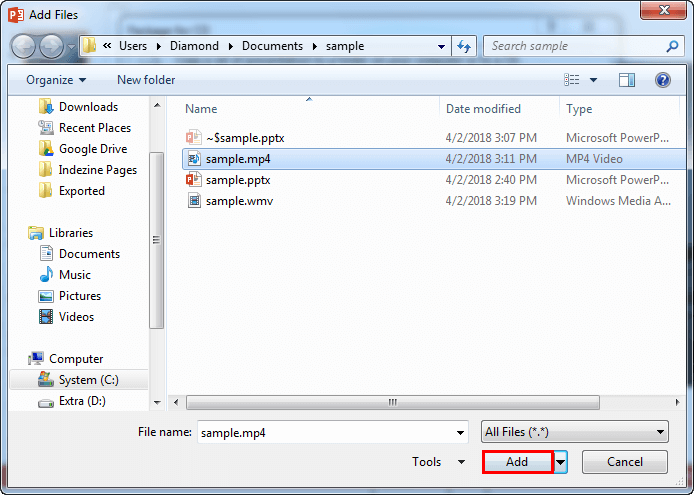Click the file list horizontal scrollbar thumb
694x495 pixels.
click(x=393, y=402)
